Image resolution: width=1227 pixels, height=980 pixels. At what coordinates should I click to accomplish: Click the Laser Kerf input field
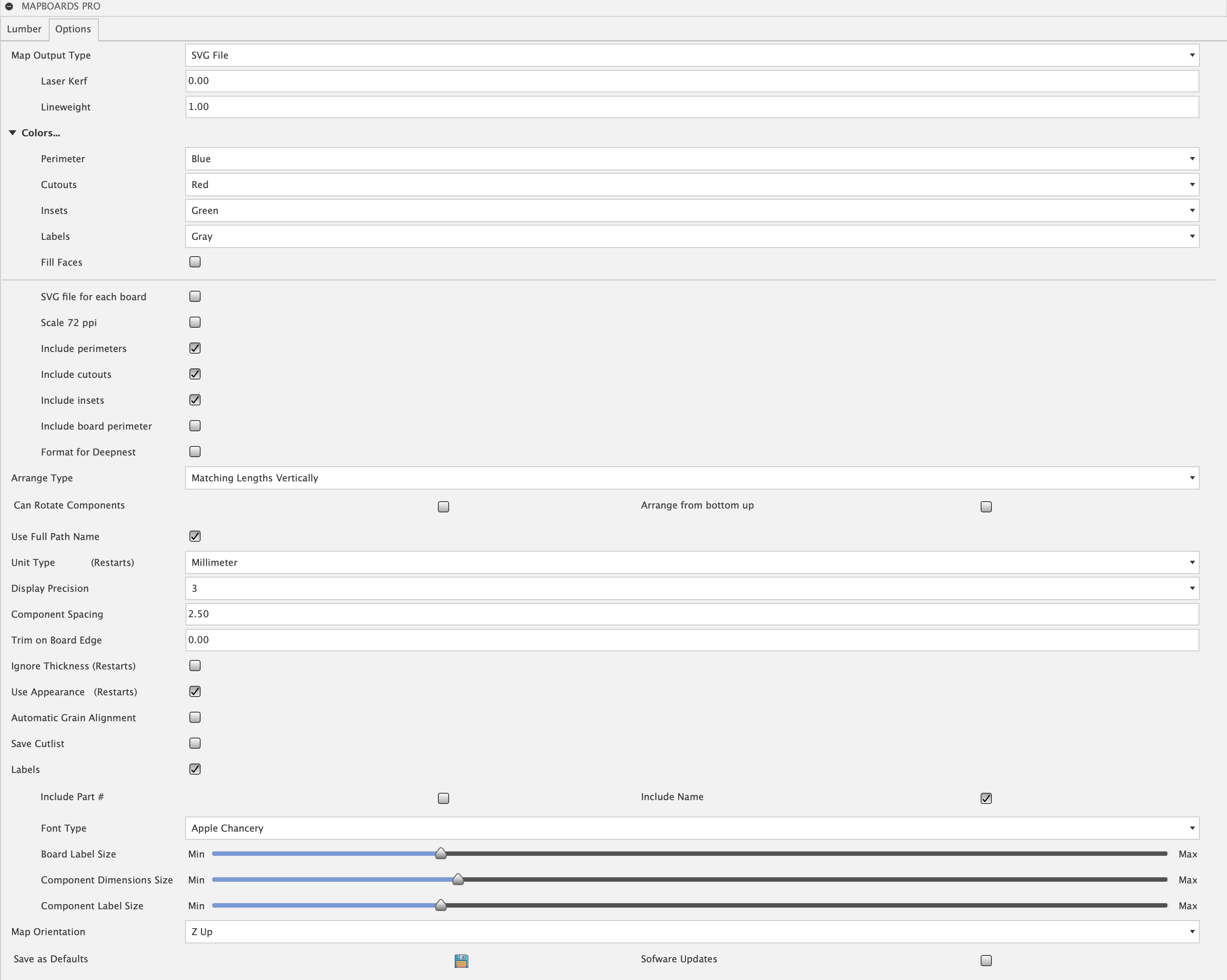click(x=692, y=81)
